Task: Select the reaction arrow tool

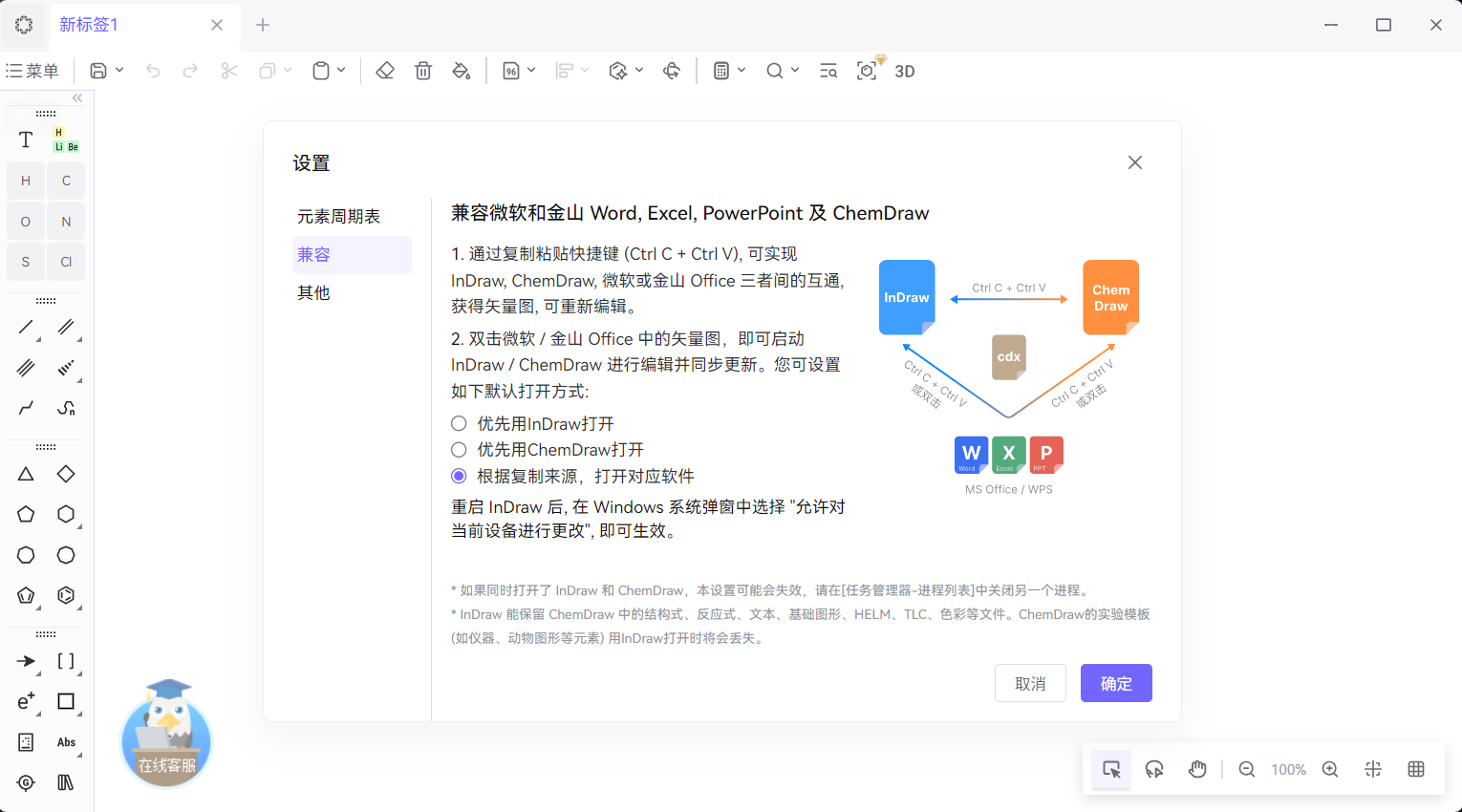Action: point(26,661)
